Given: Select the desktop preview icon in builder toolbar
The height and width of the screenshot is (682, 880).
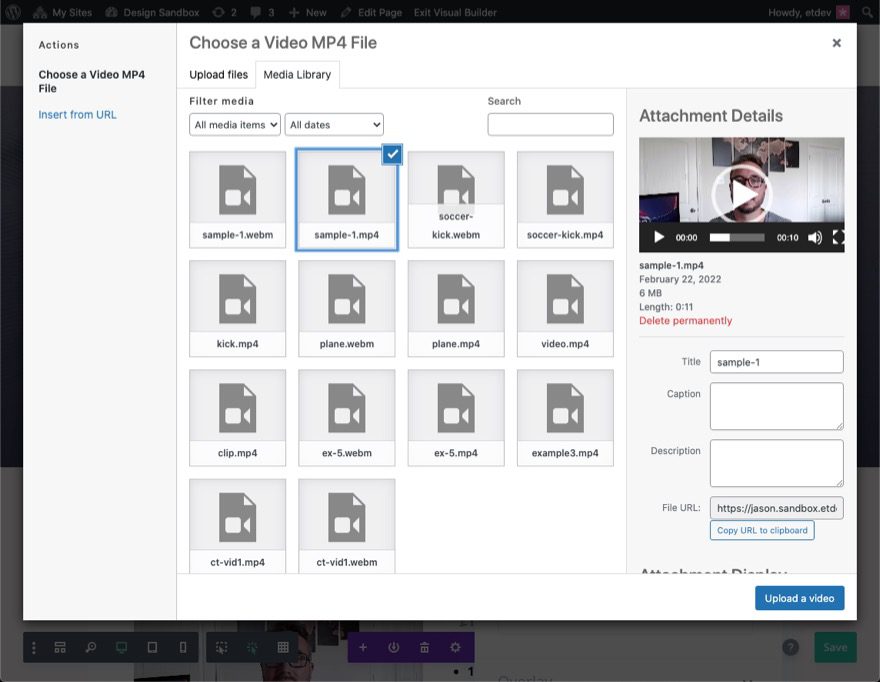Looking at the screenshot, I should pyautogui.click(x=121, y=647).
